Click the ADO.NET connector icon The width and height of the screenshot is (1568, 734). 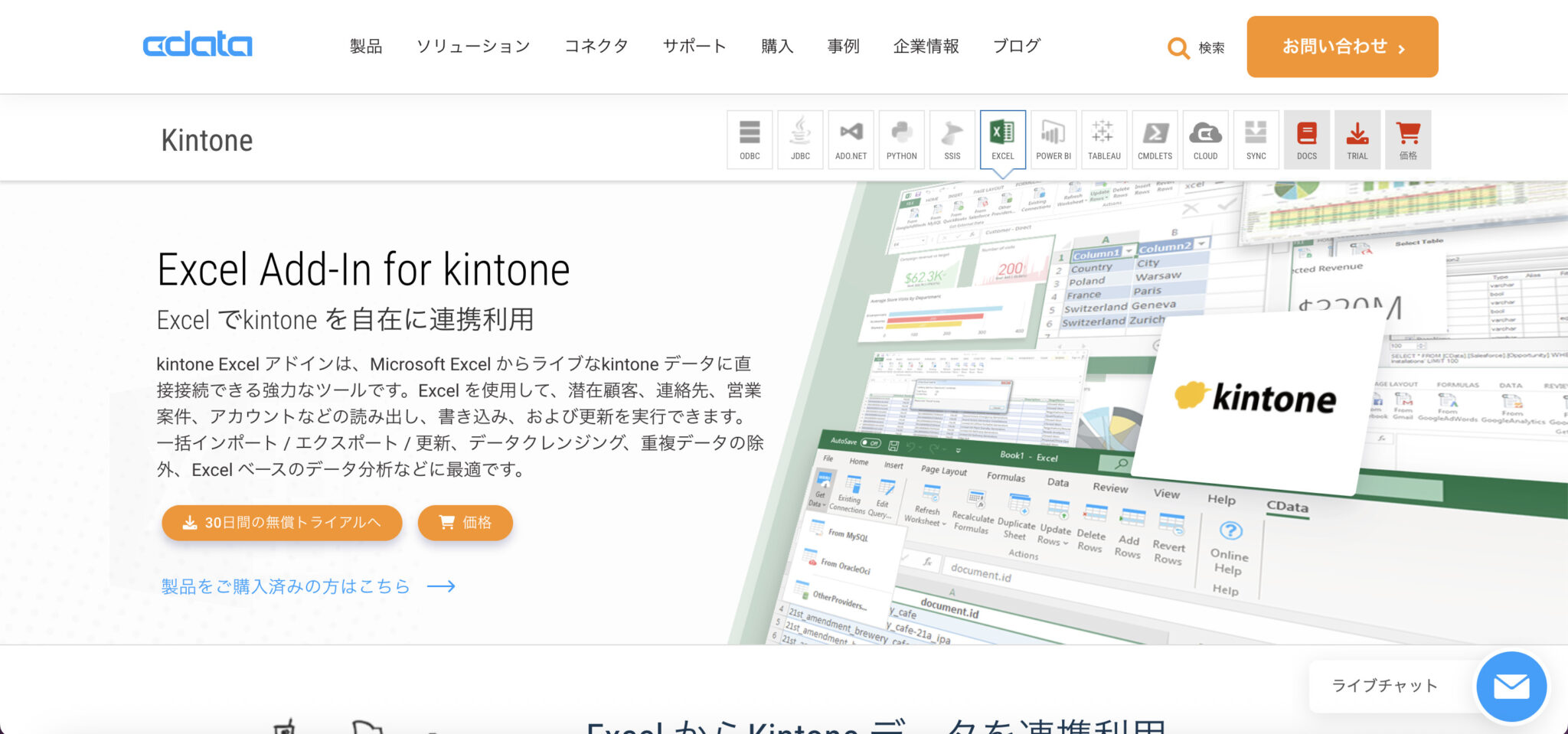(850, 139)
